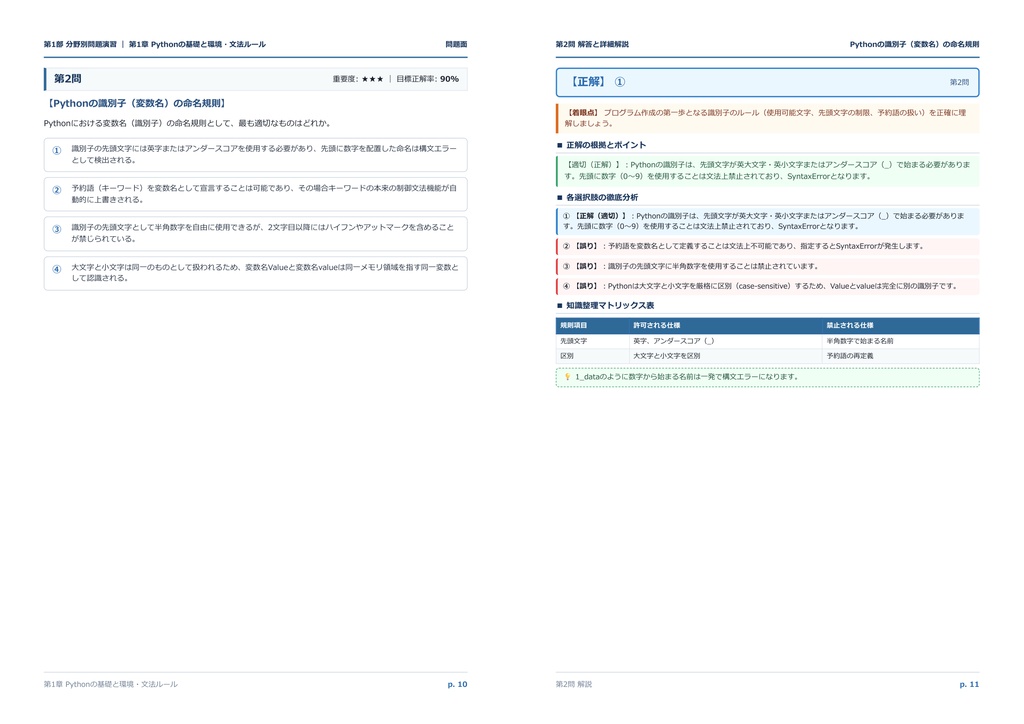Click the p. 10 page number
The image size is (1024, 724).
pos(457,684)
